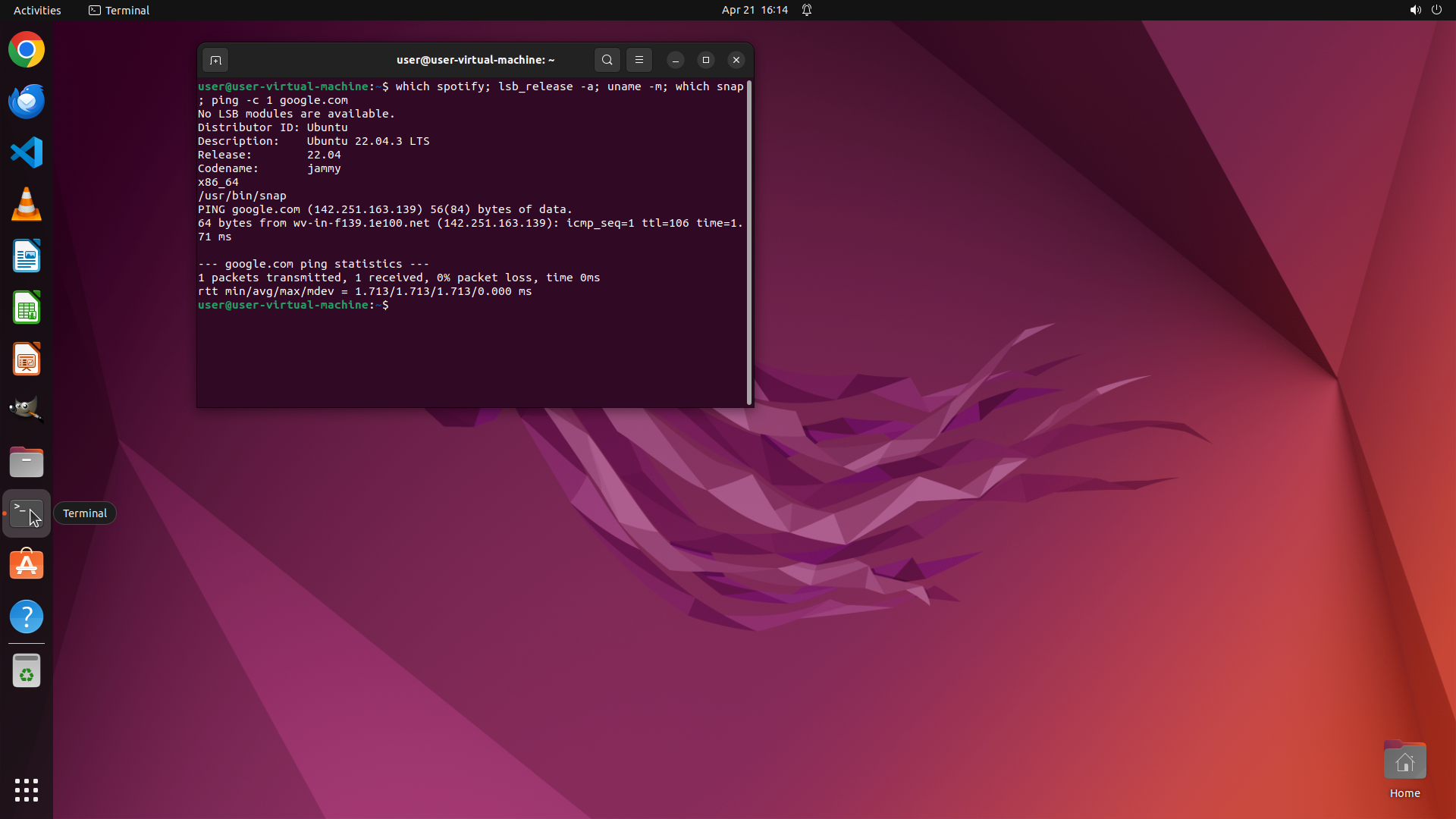This screenshot has width=1456, height=819.
Task: Open VLC media player
Action: [x=27, y=205]
